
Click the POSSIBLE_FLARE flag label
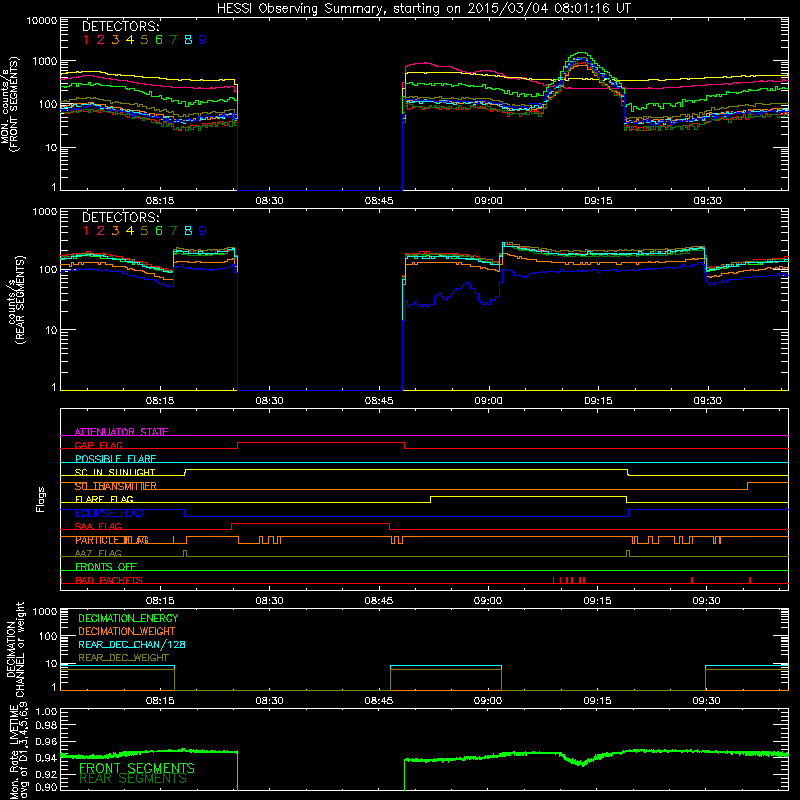click(x=115, y=459)
